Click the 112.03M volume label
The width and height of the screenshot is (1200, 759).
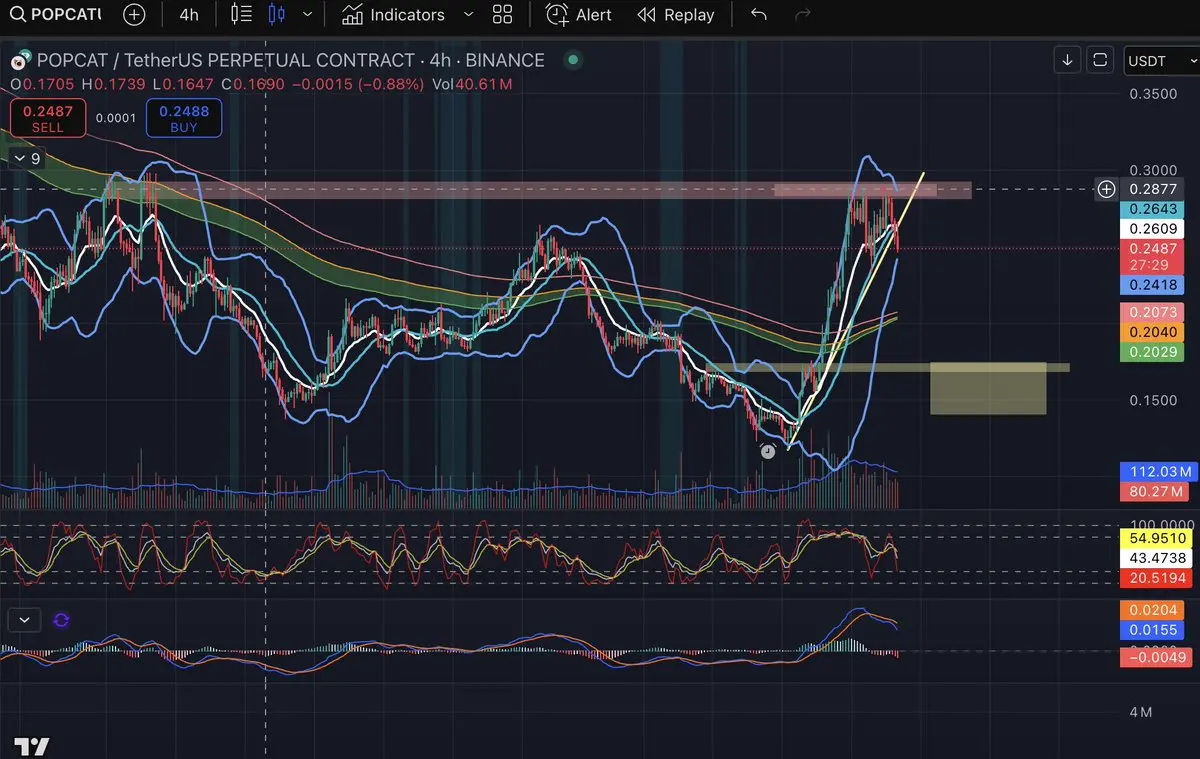point(1158,472)
